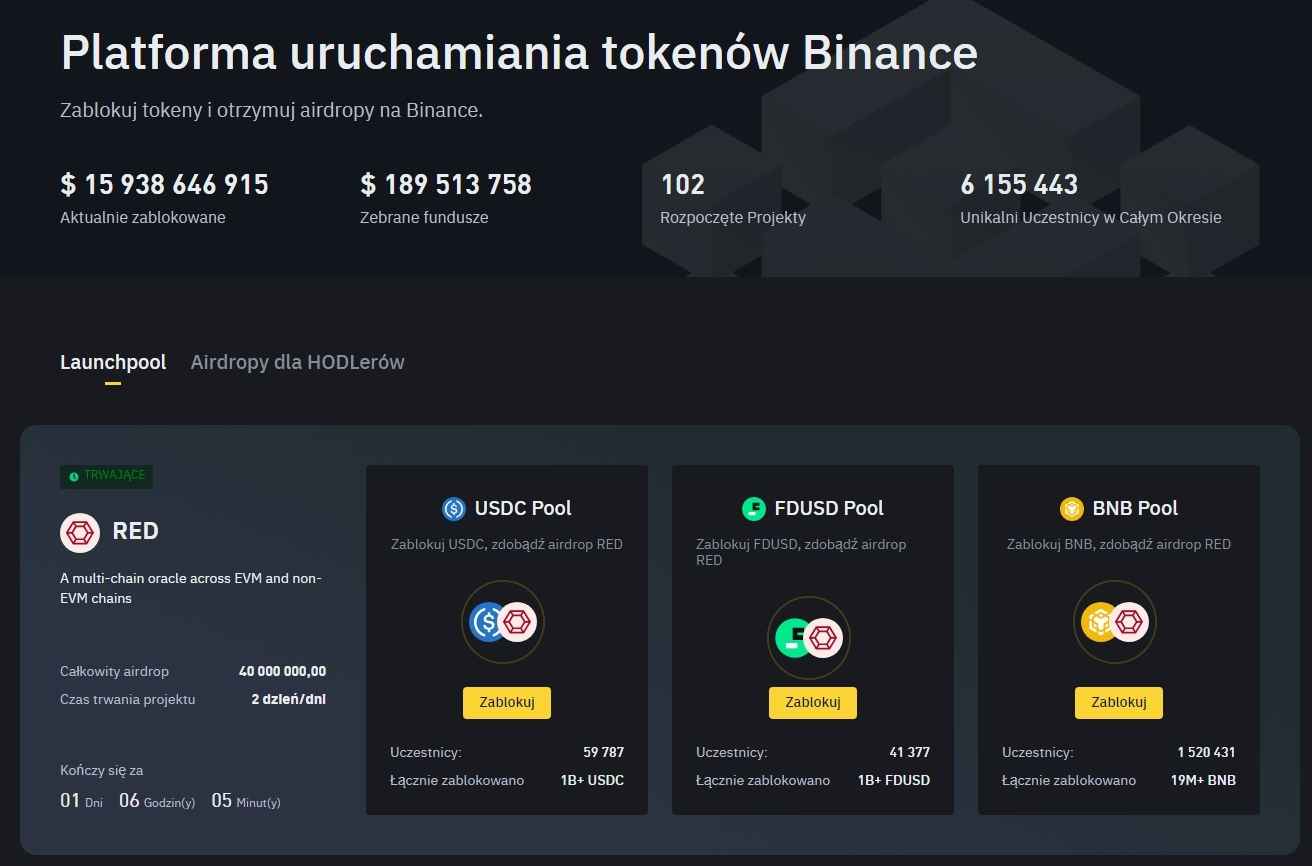Click the RED project name
Viewport: 1312px width, 866px height.
[135, 531]
